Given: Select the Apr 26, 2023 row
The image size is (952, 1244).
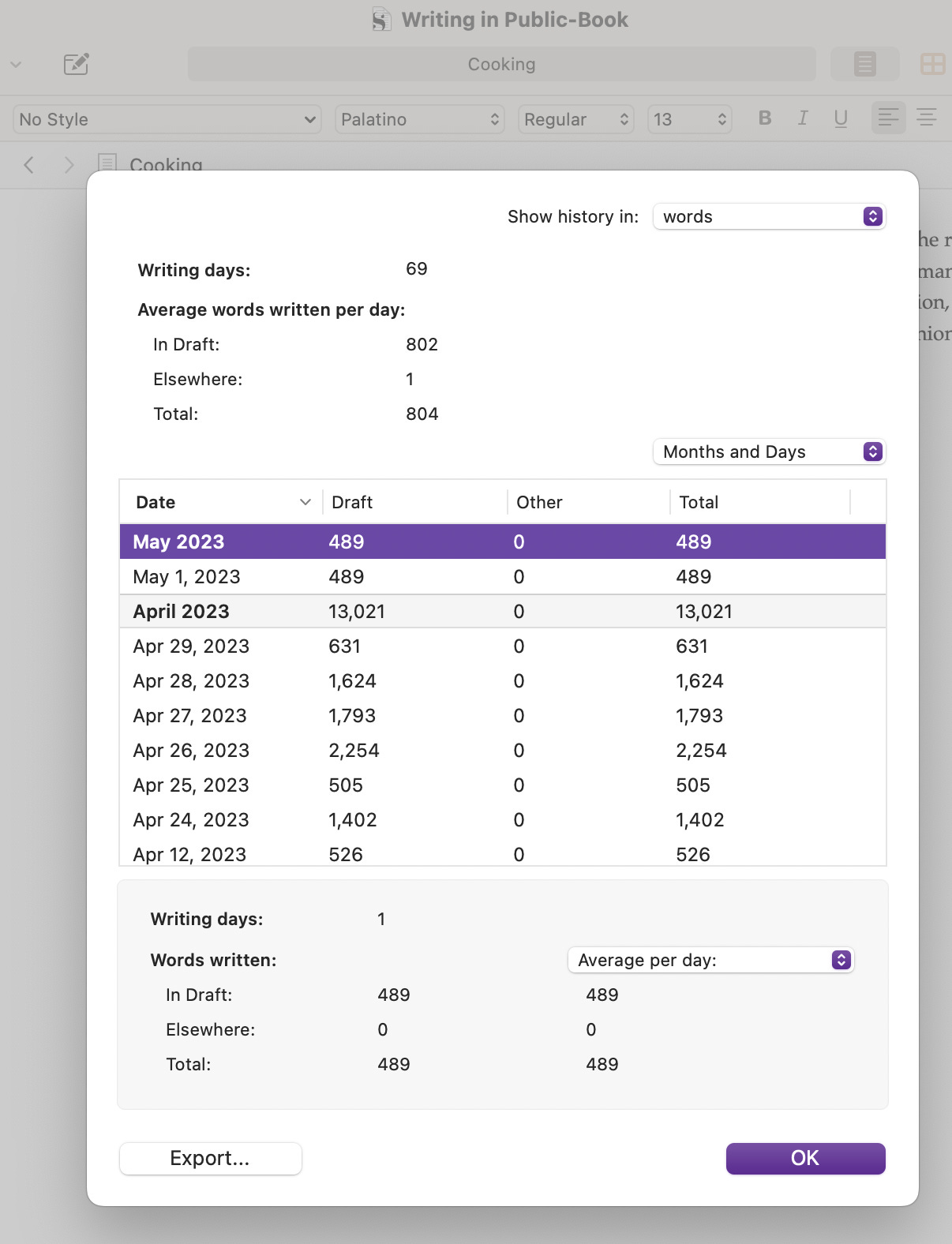Looking at the screenshot, I should coord(503,751).
